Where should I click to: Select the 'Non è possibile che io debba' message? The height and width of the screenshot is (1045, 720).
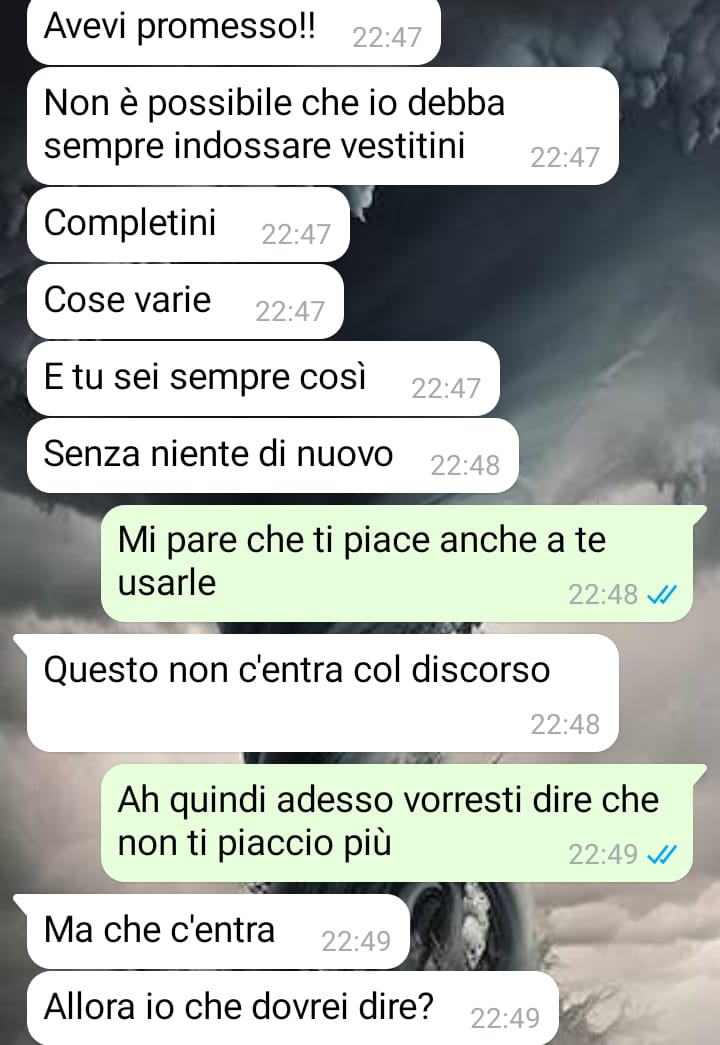323,126
